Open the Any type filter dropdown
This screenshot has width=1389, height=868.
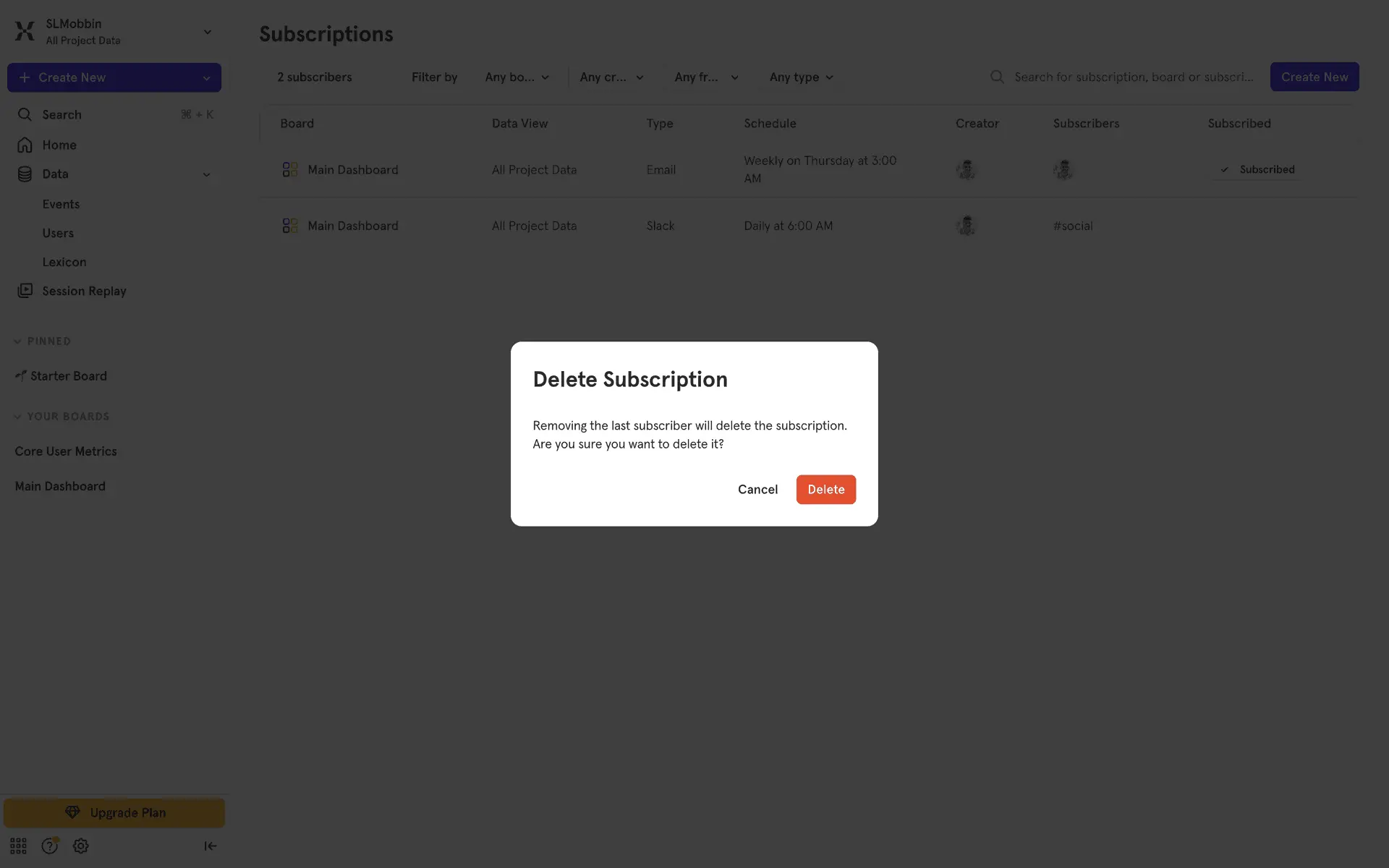pyautogui.click(x=801, y=77)
